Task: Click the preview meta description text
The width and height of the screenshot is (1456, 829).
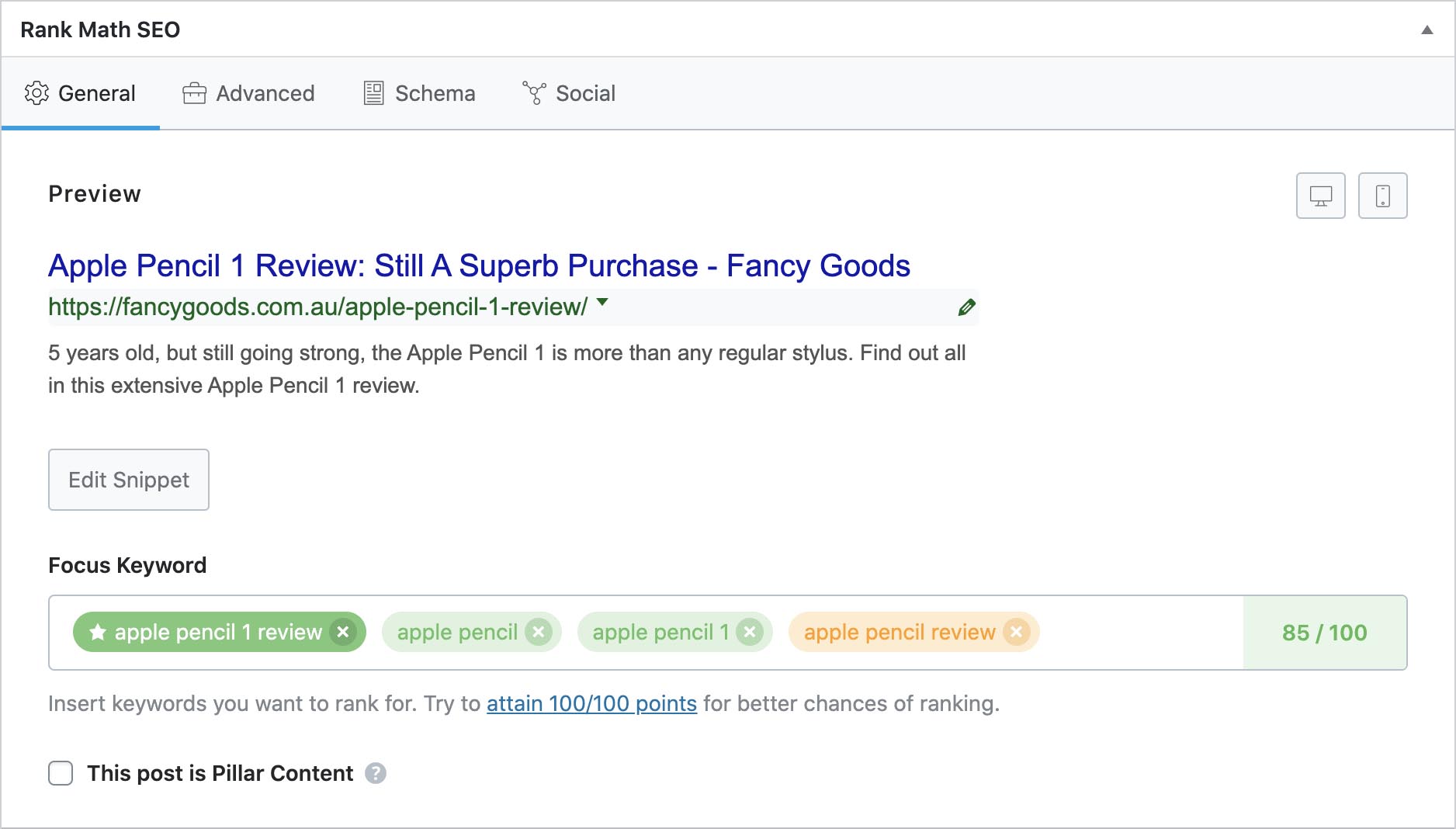Action: click(507, 369)
